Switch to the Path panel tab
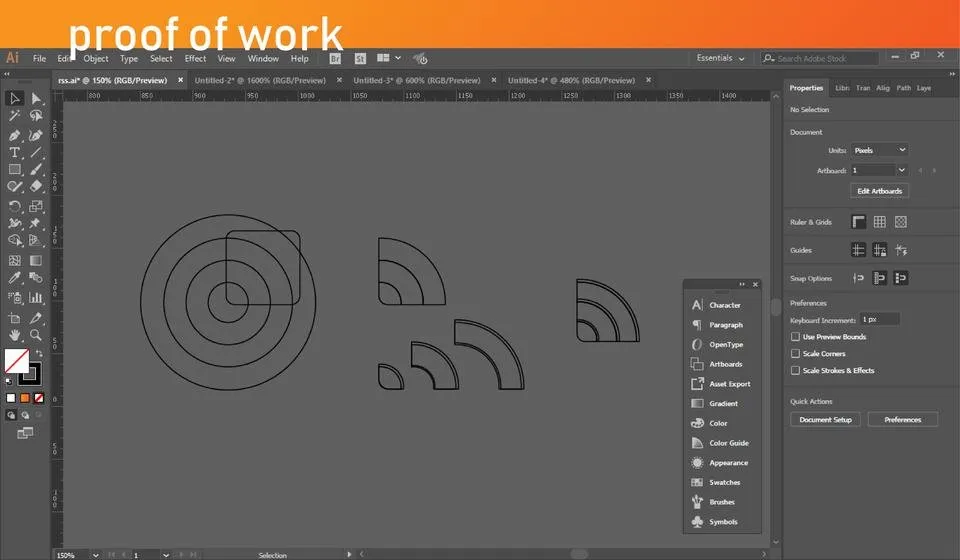This screenshot has width=960, height=560. pyautogui.click(x=903, y=88)
